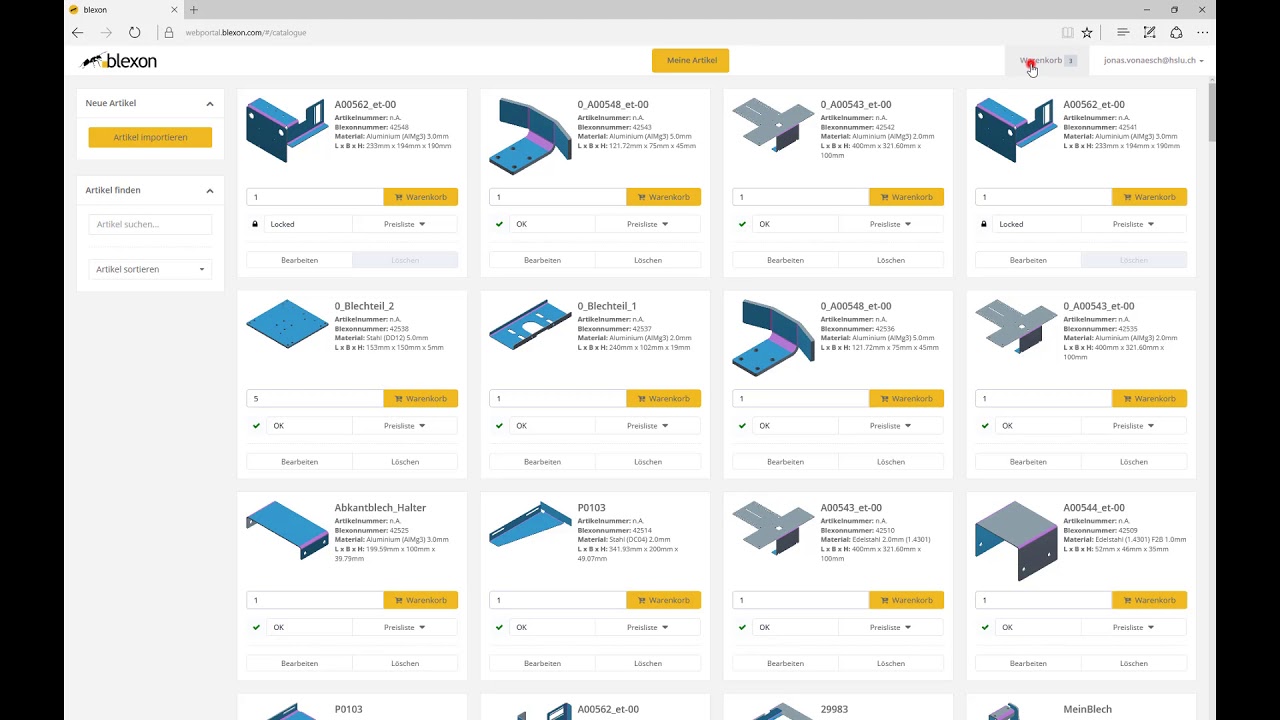Add Blexonnummer 42543 to Warenkorb

coord(664,197)
